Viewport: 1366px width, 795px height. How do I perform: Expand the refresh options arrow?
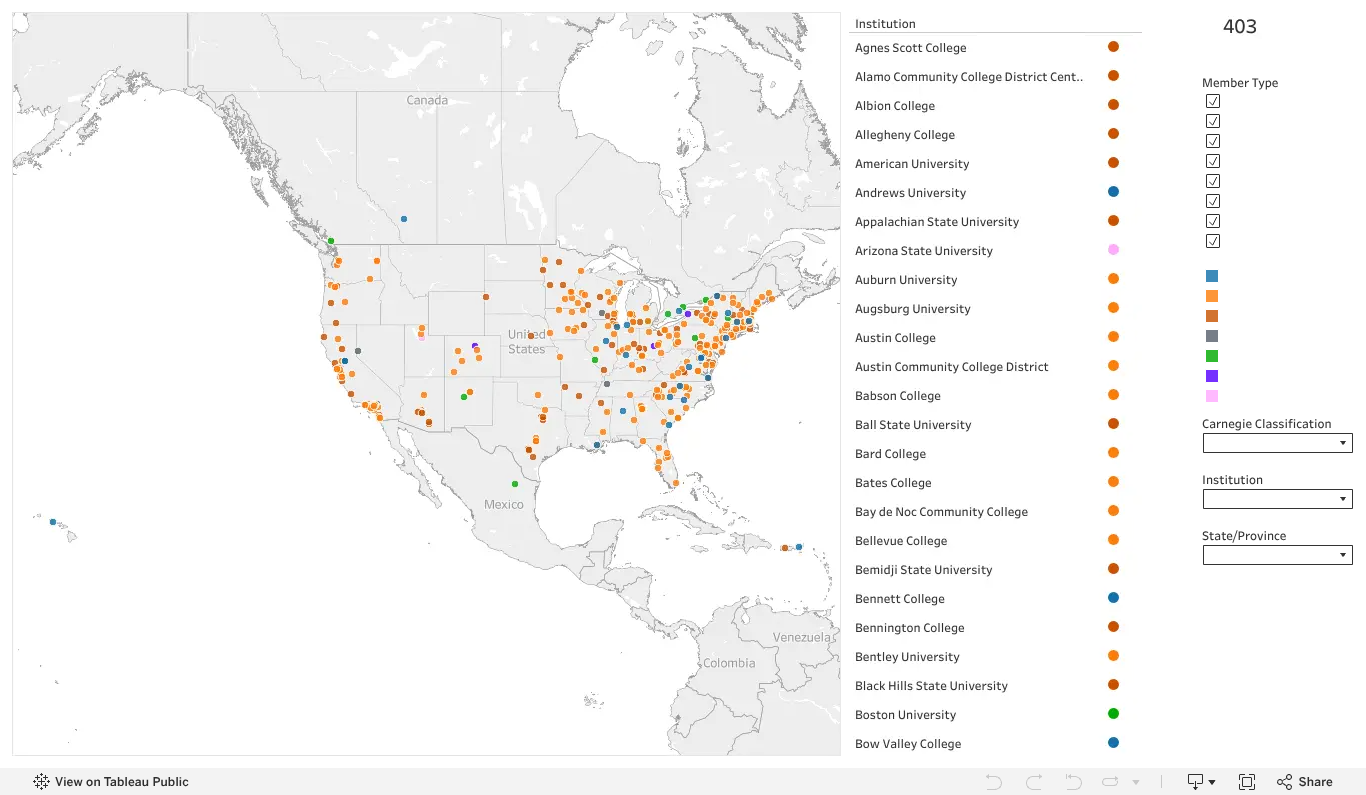1136,783
